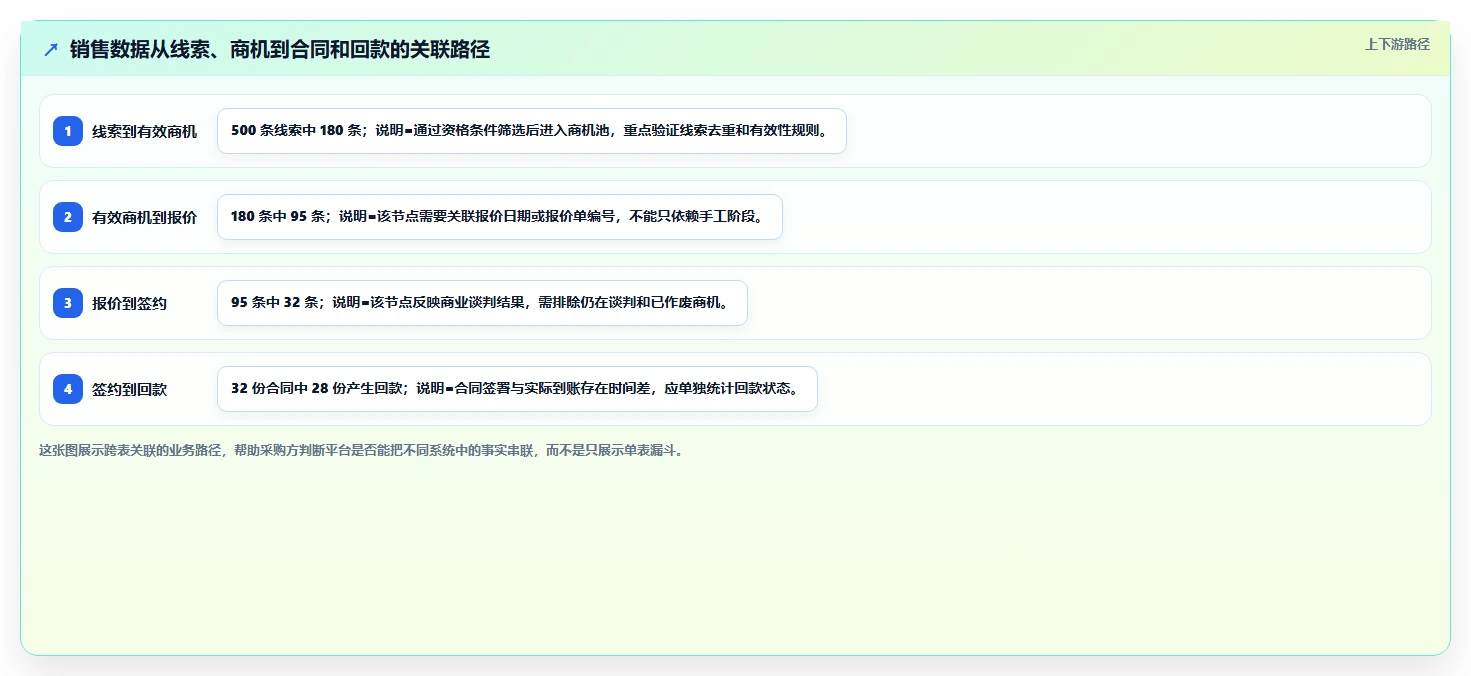Click the step 4 number badge
1471x676 pixels.
pyautogui.click(x=68, y=389)
